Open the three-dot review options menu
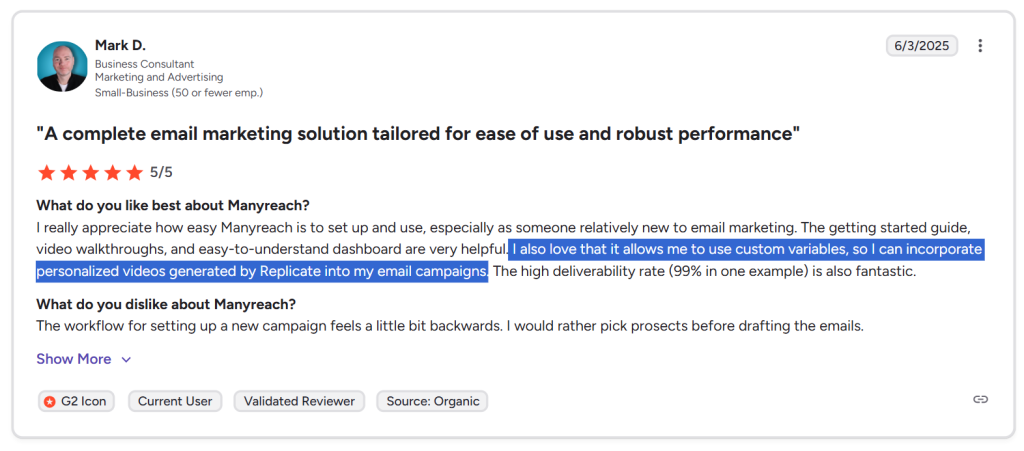 point(980,46)
